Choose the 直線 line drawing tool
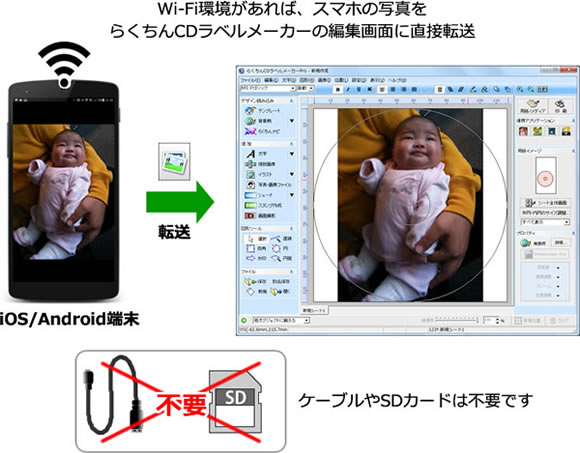The width and height of the screenshot is (580, 453). pyautogui.click(x=281, y=239)
